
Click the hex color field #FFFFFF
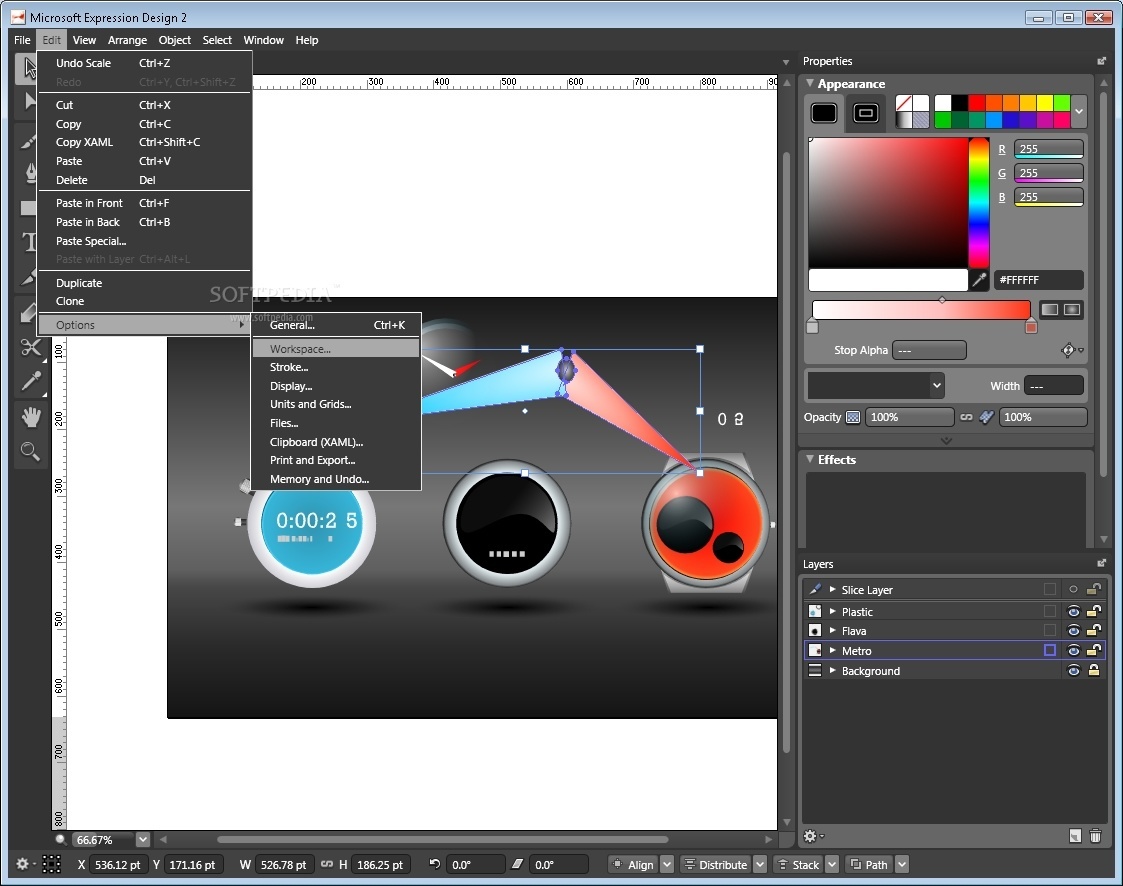(1038, 280)
